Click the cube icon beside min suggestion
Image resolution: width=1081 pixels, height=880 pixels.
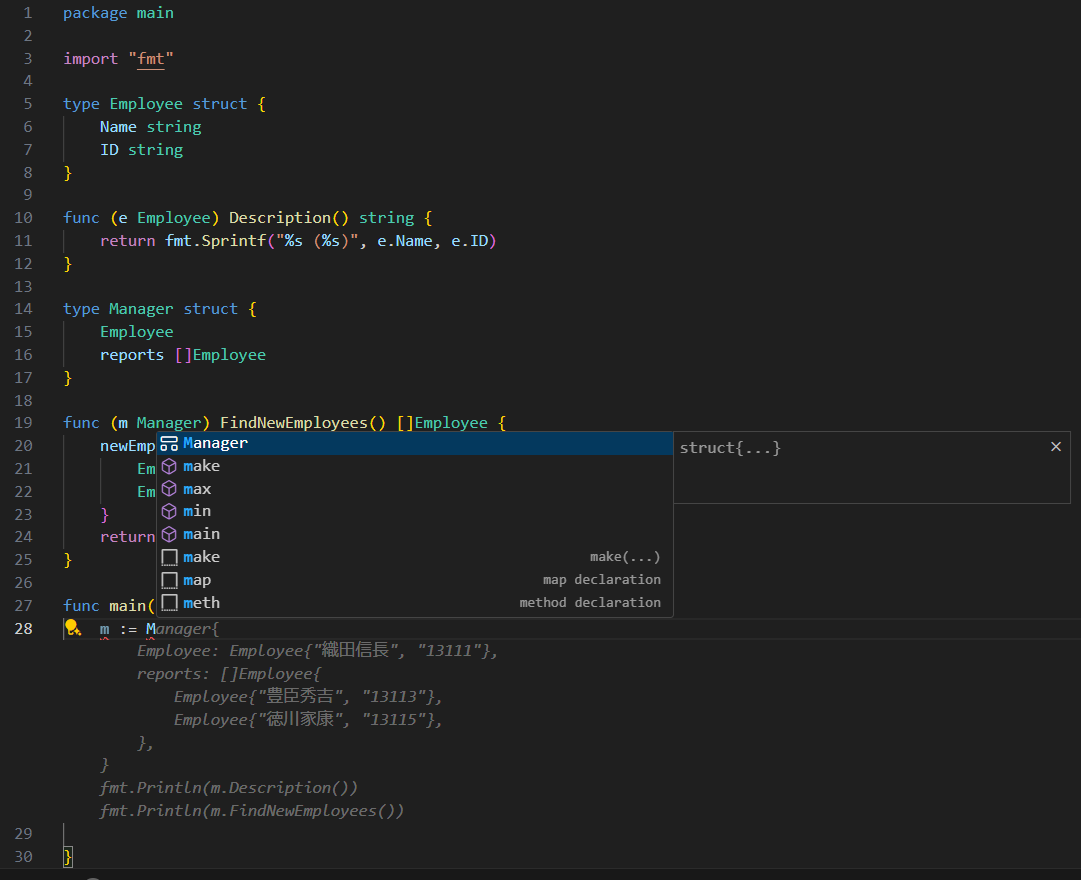[169, 511]
